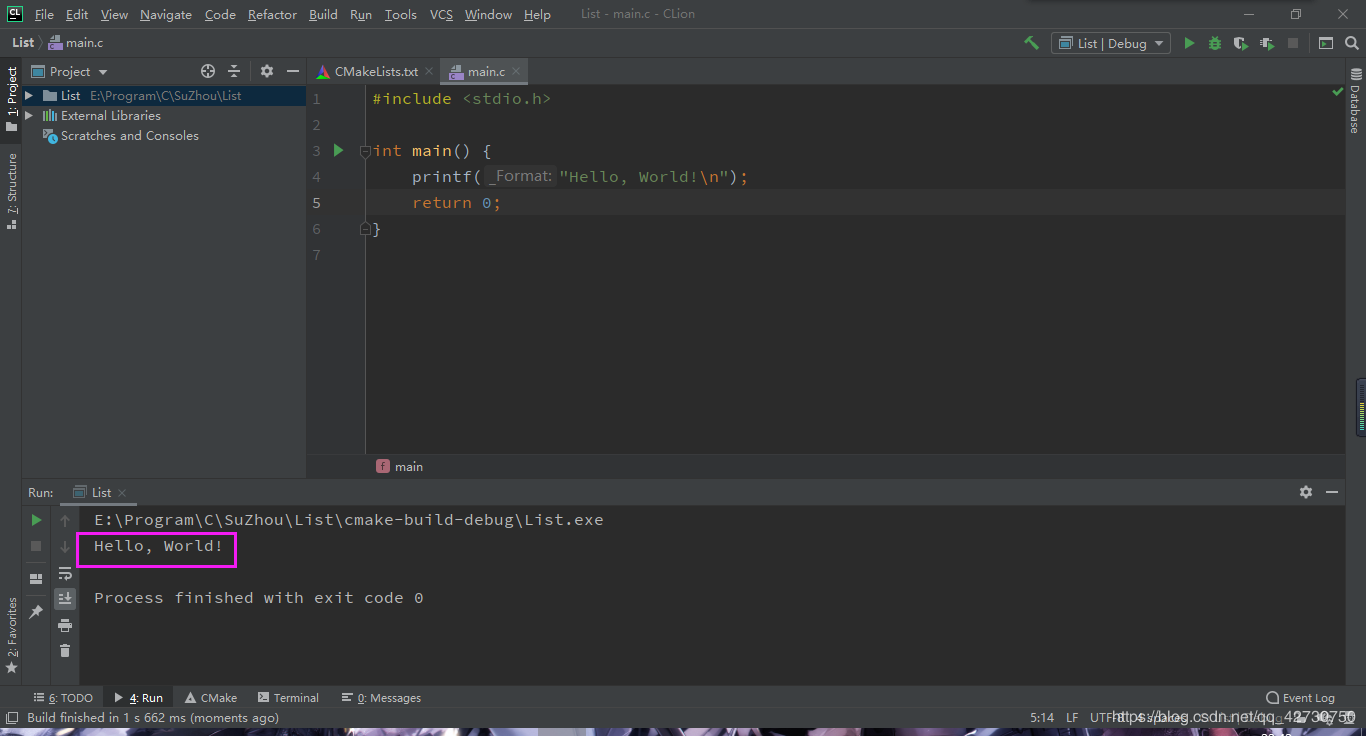Viewport: 1366px width, 736px height.
Task: Open the Terminal tool window
Action: pyautogui.click(x=289, y=698)
